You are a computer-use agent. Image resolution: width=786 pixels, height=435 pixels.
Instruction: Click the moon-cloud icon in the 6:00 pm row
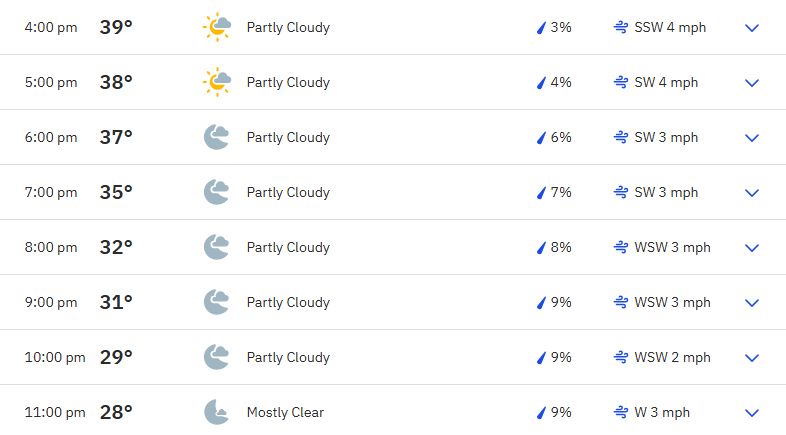pyautogui.click(x=217, y=137)
